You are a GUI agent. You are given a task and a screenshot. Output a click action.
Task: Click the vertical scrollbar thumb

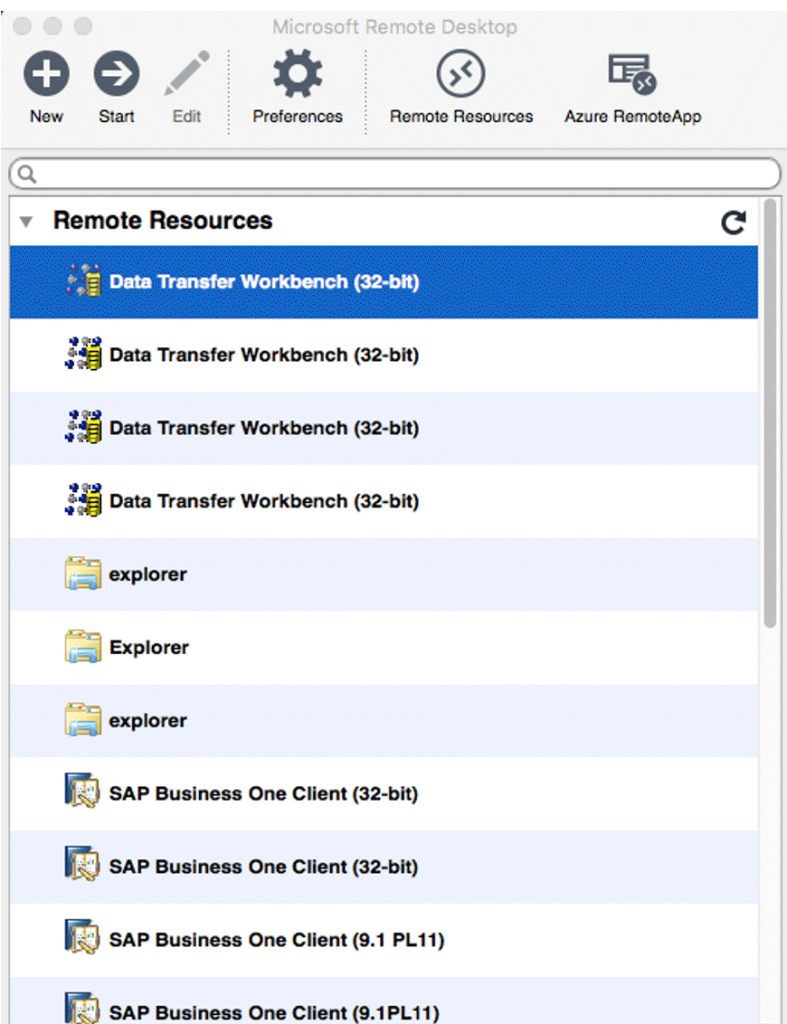[x=770, y=413]
